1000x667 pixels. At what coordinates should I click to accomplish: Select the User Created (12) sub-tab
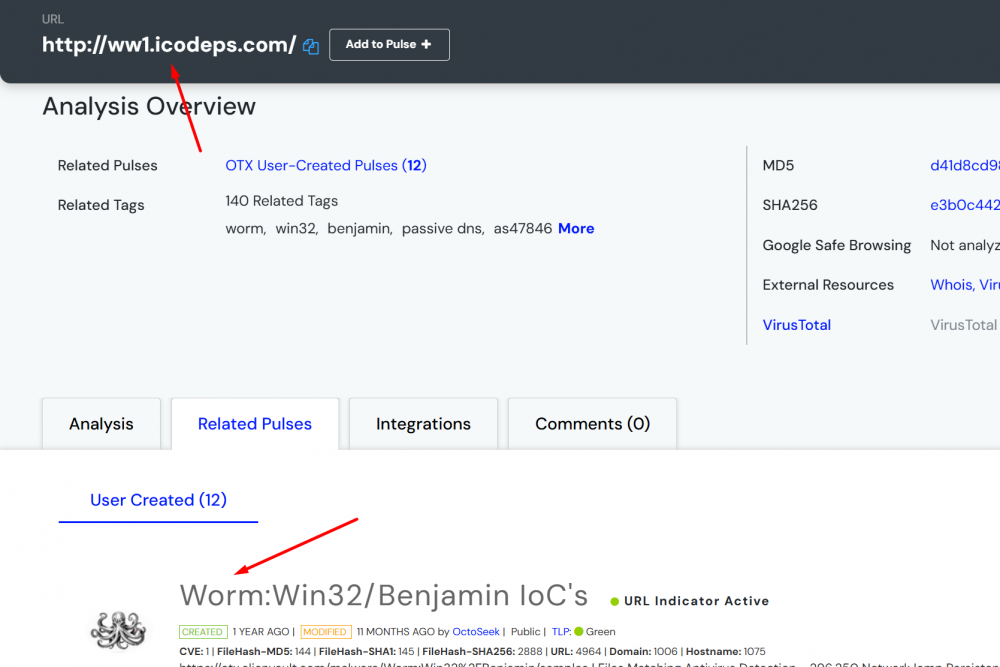coord(158,500)
